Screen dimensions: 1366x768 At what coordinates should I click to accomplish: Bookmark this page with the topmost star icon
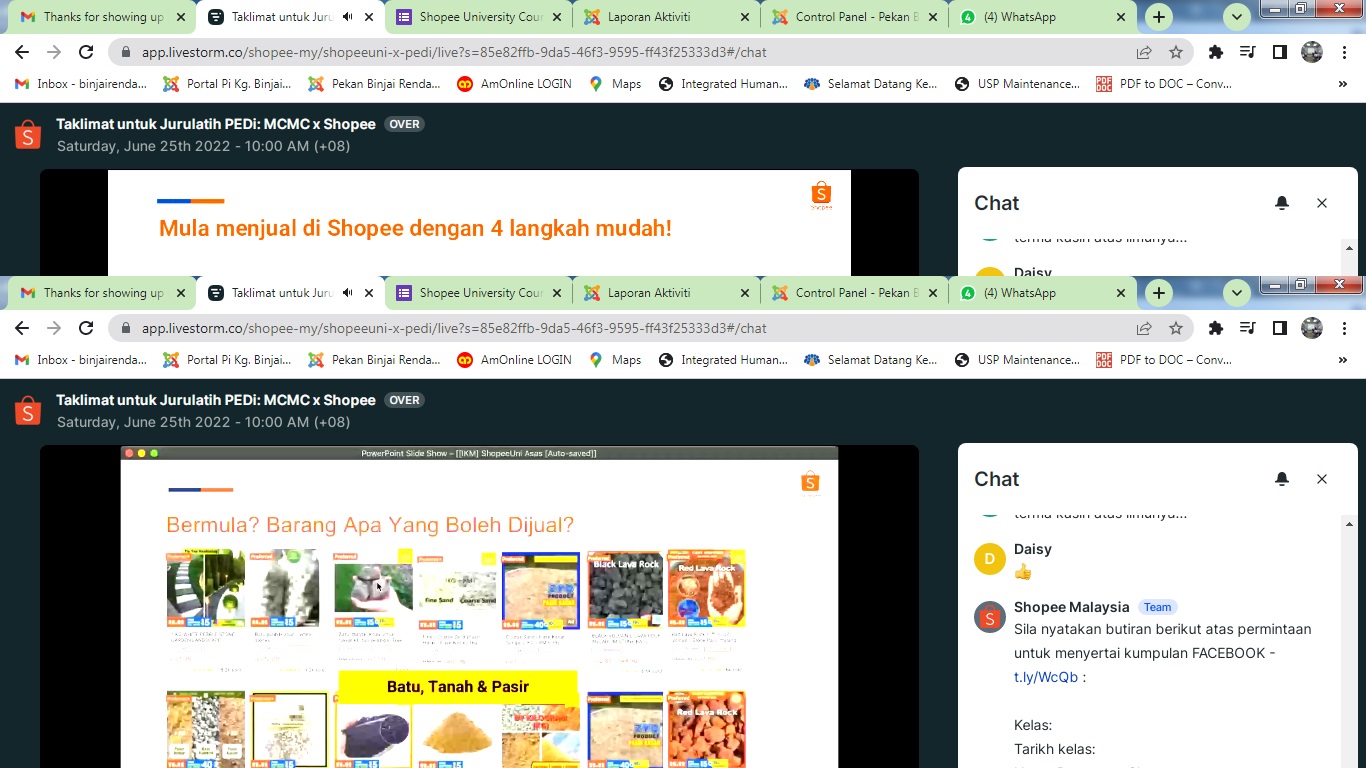point(1176,52)
